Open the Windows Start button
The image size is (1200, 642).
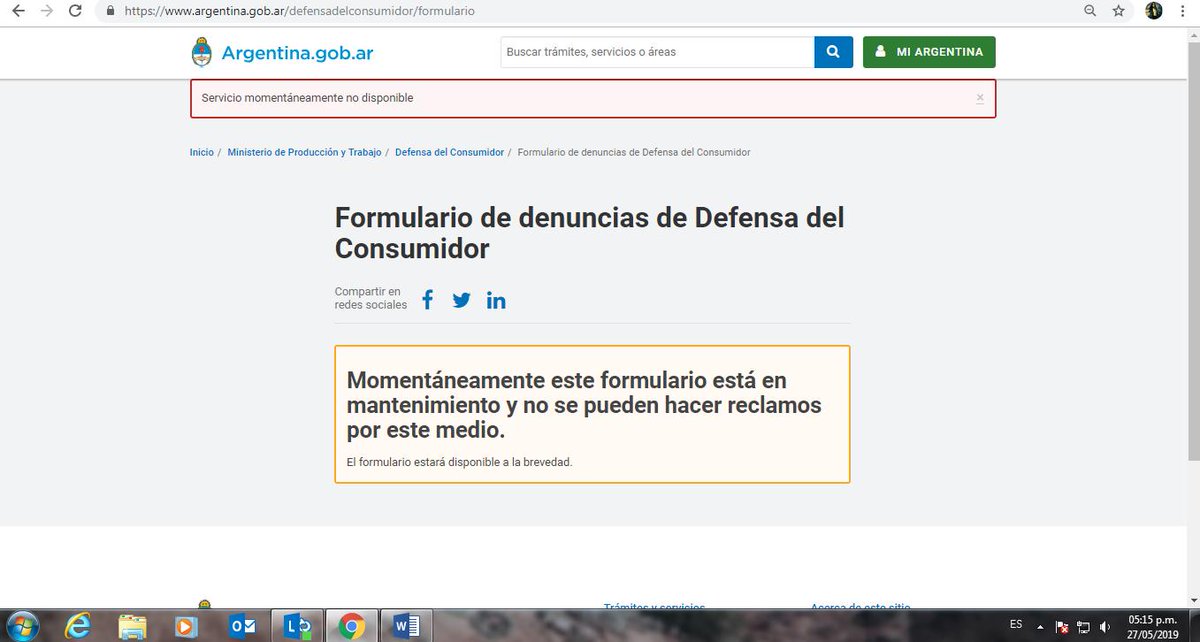coord(21,626)
